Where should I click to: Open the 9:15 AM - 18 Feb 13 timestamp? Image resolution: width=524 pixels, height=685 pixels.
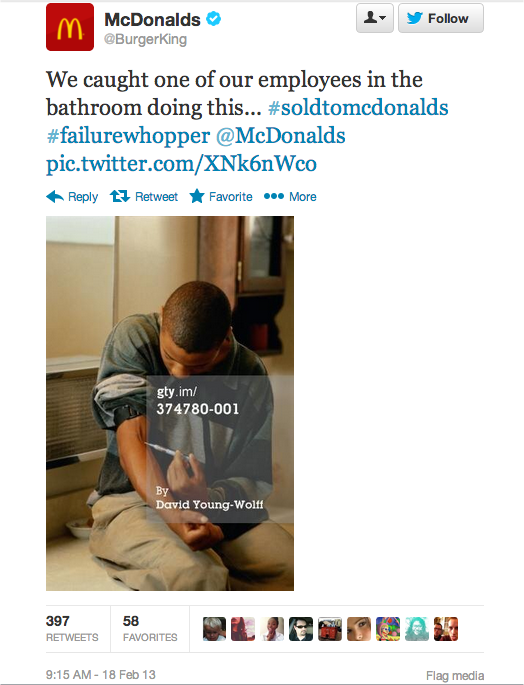[x=101, y=675]
